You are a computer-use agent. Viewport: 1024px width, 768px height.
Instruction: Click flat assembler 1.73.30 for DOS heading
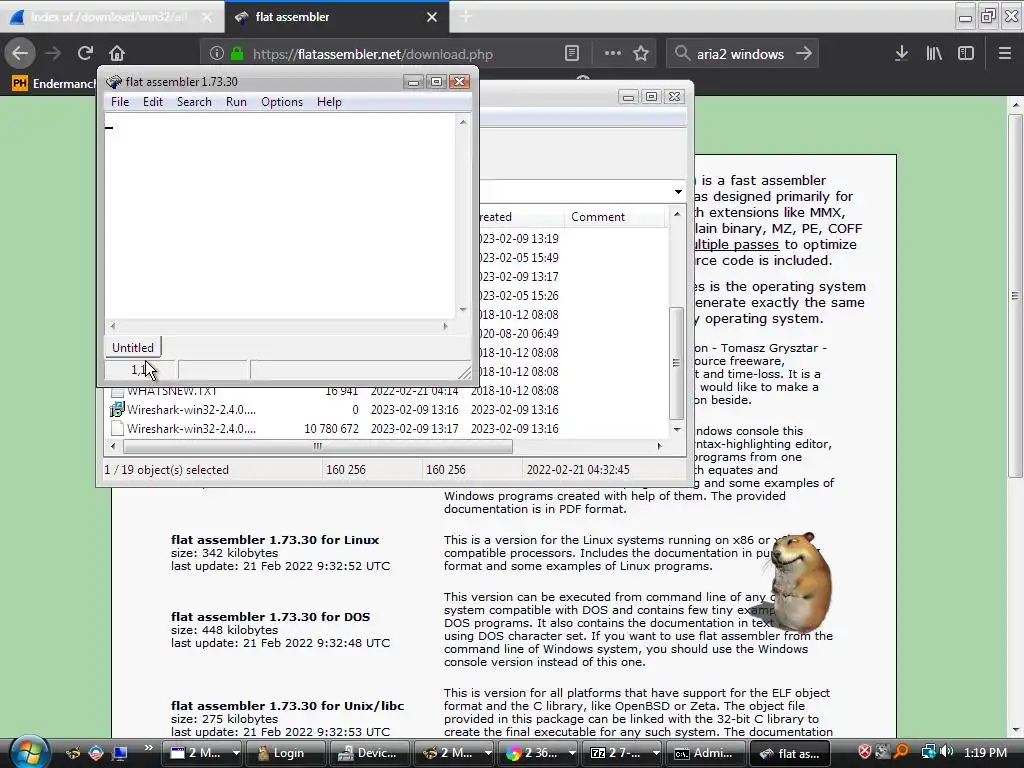point(270,617)
